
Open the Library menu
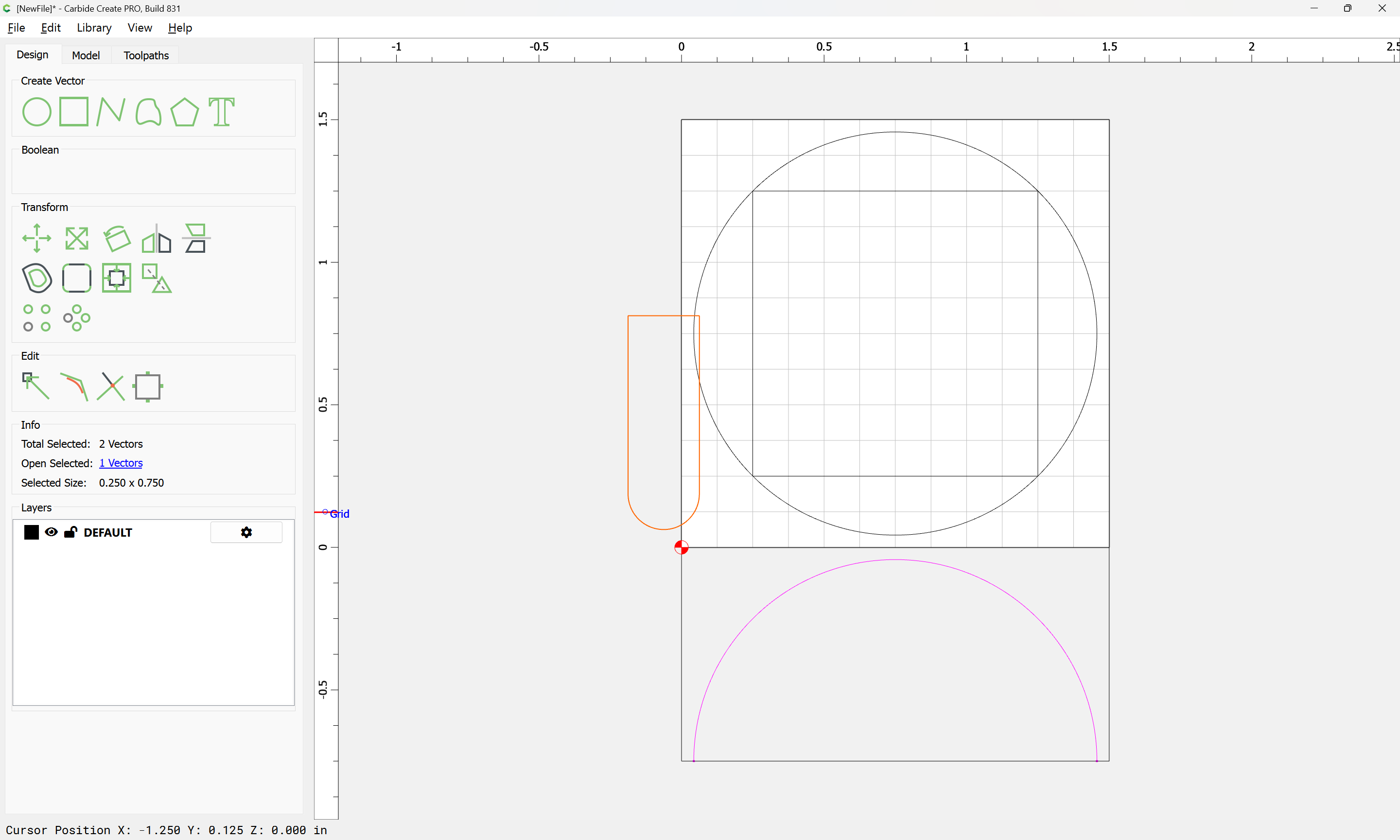(x=94, y=28)
